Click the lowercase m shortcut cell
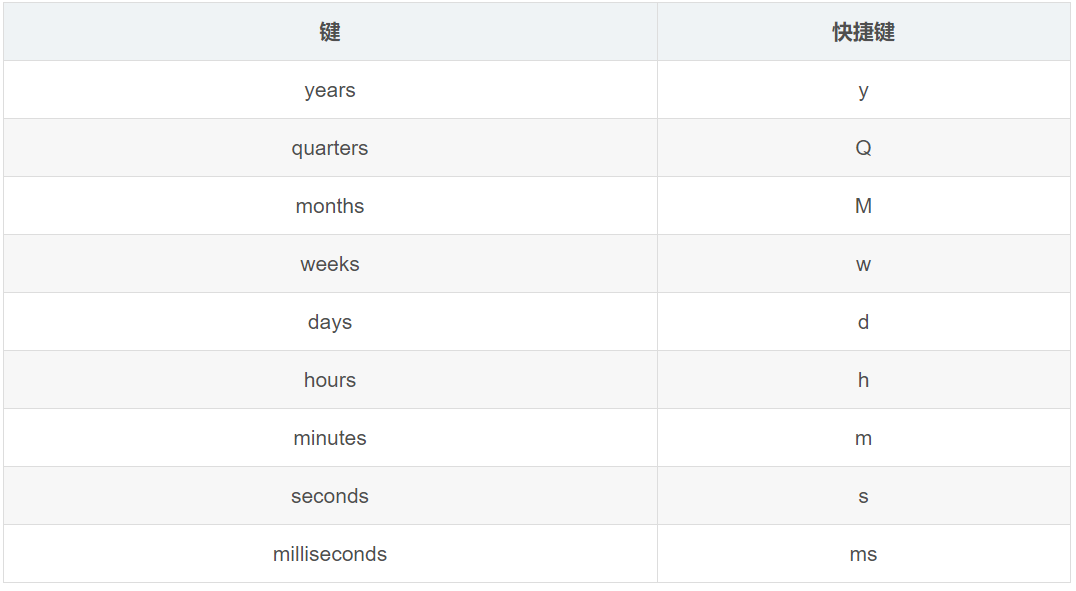Image resolution: width=1076 pixels, height=591 pixels. pos(863,438)
